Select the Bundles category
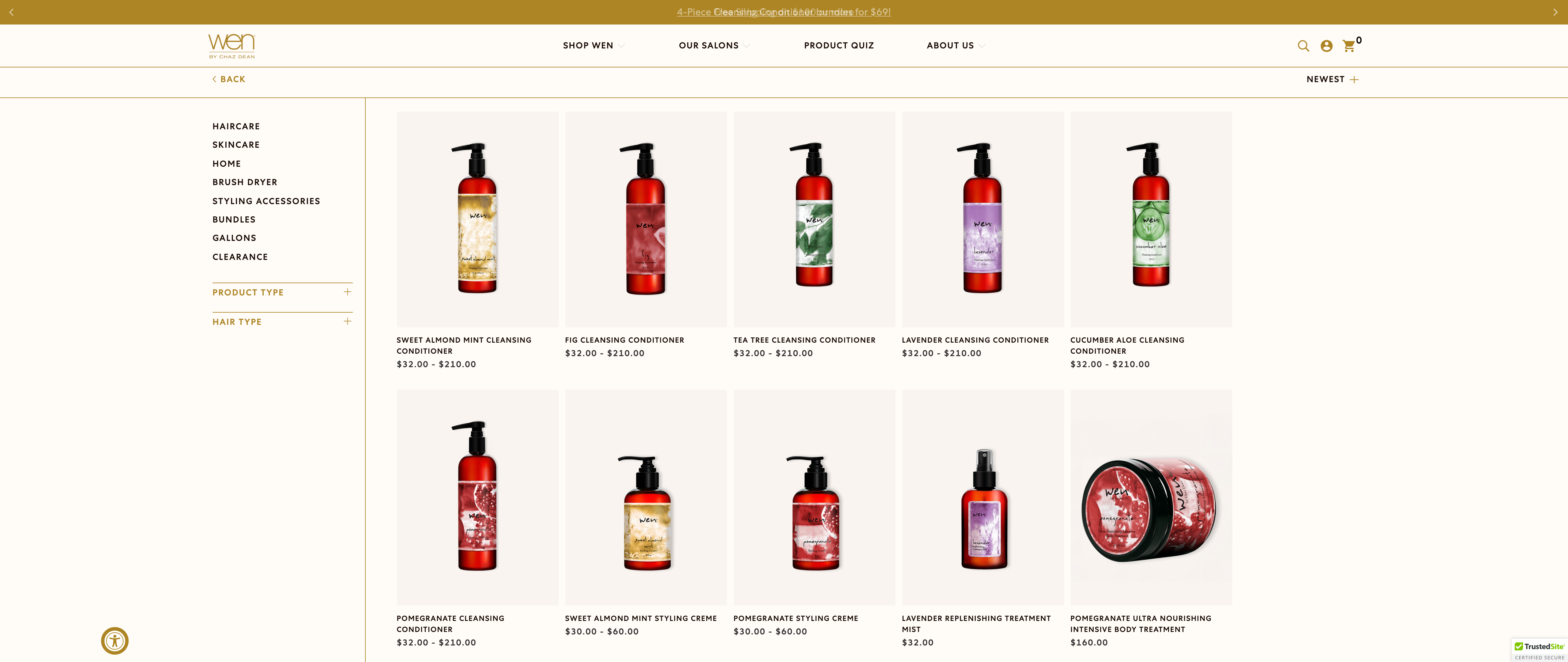This screenshot has height=662, width=1568. point(234,219)
